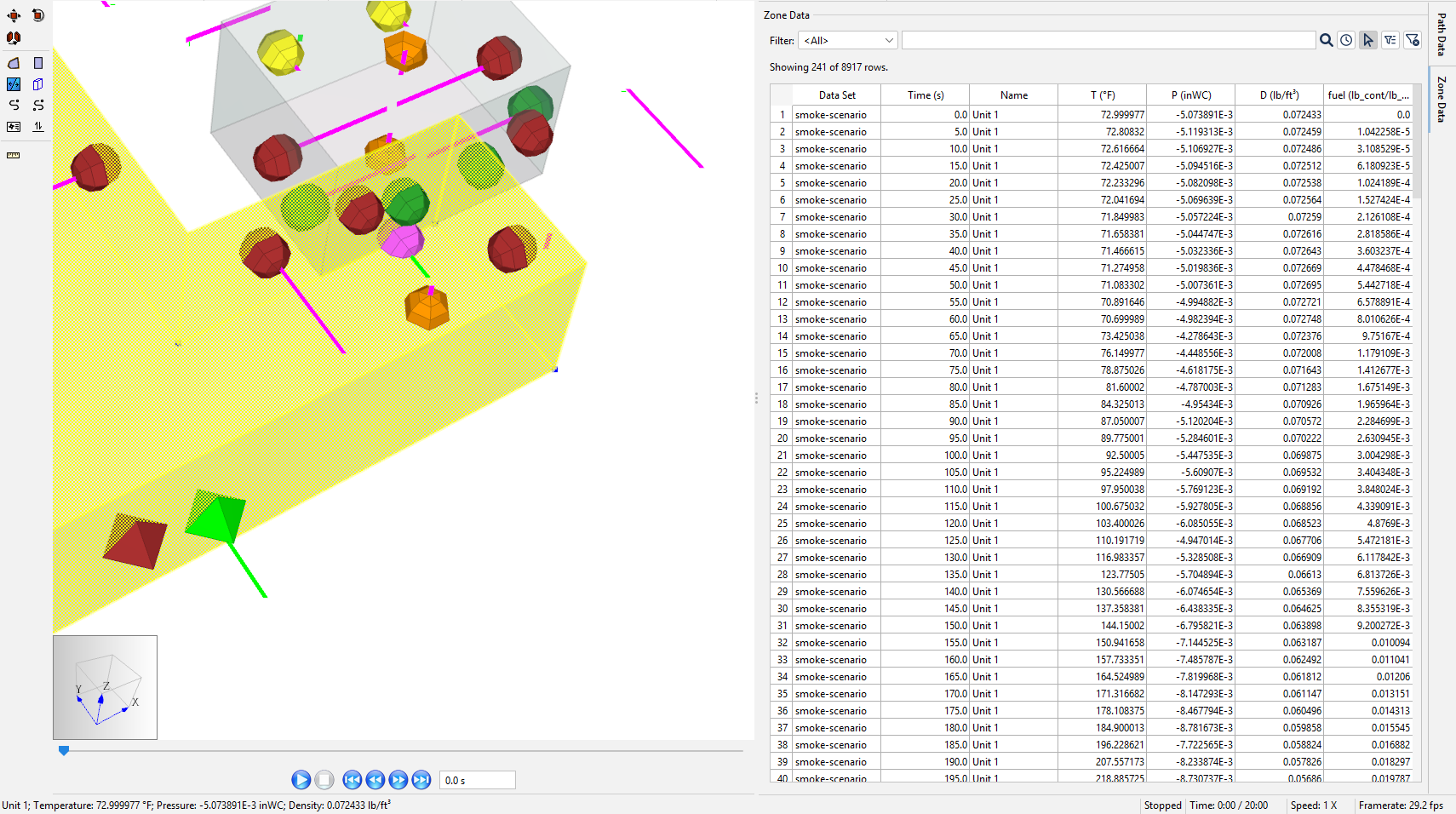Toggle the blue wireframe box display icon
The width and height of the screenshot is (1456, 814).
pyautogui.click(x=37, y=84)
